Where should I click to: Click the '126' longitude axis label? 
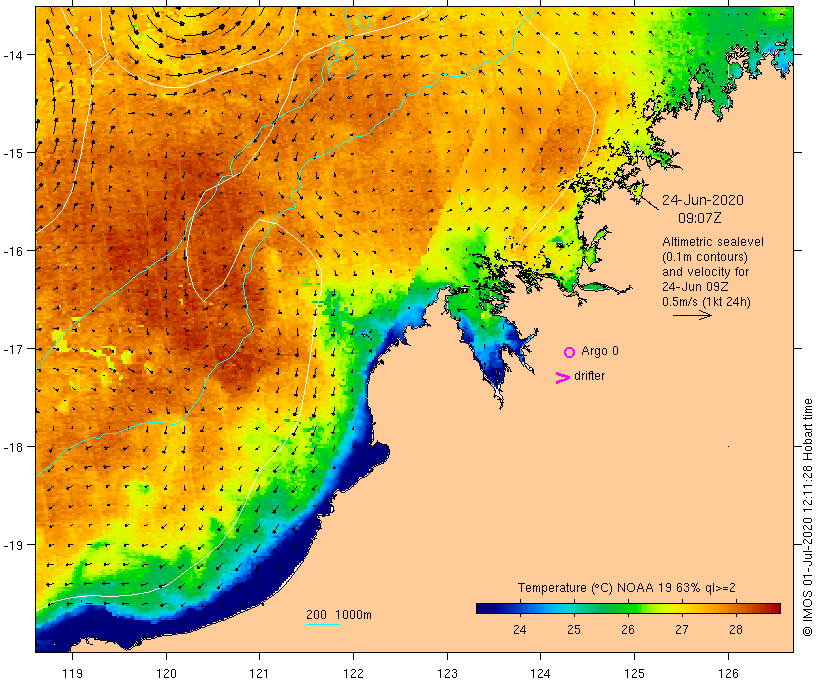point(728,673)
